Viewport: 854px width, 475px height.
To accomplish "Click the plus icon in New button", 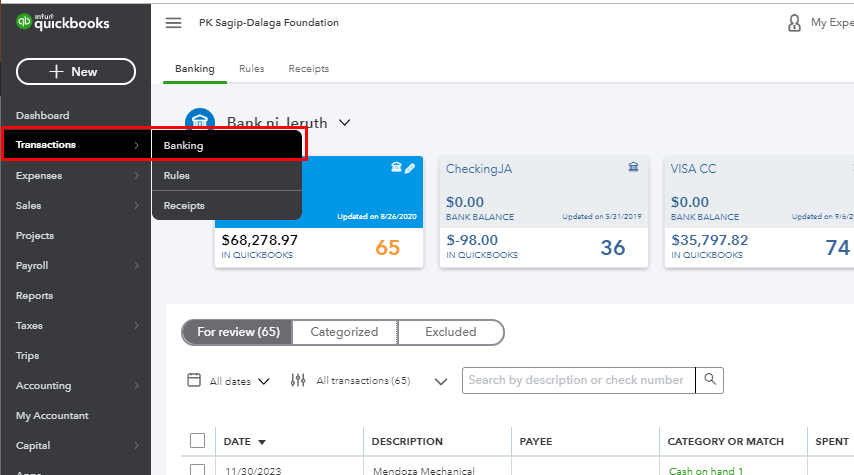I will (x=56, y=71).
